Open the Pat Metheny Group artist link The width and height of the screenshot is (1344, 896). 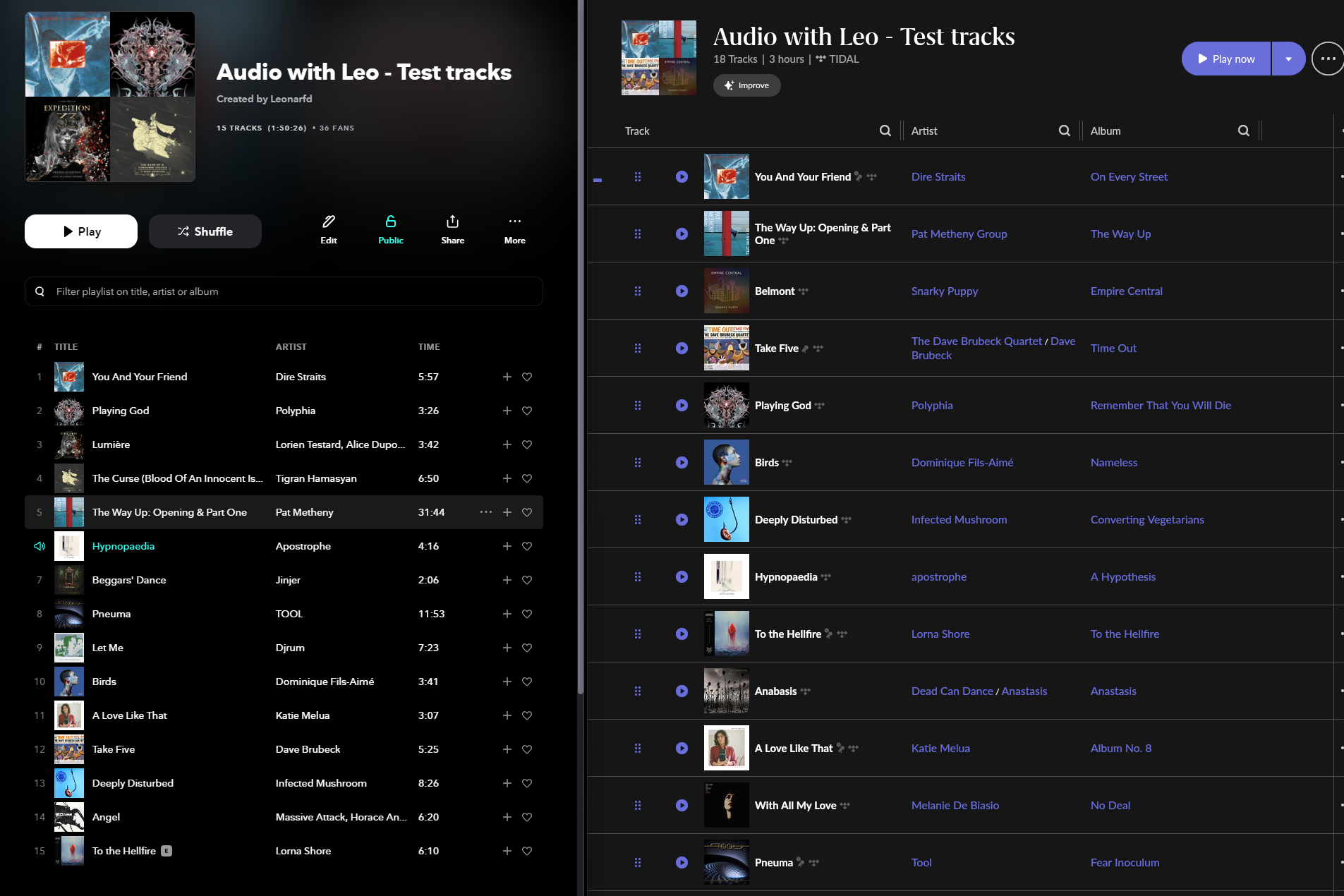(959, 234)
